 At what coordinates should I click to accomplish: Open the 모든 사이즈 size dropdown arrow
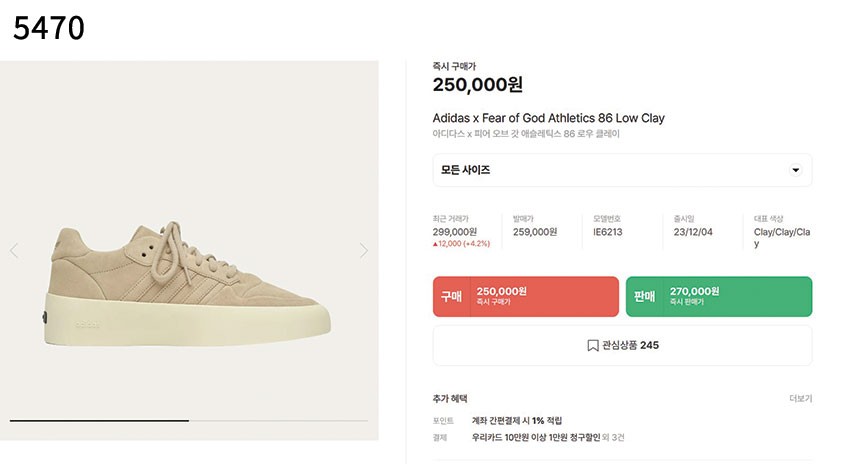(x=795, y=170)
